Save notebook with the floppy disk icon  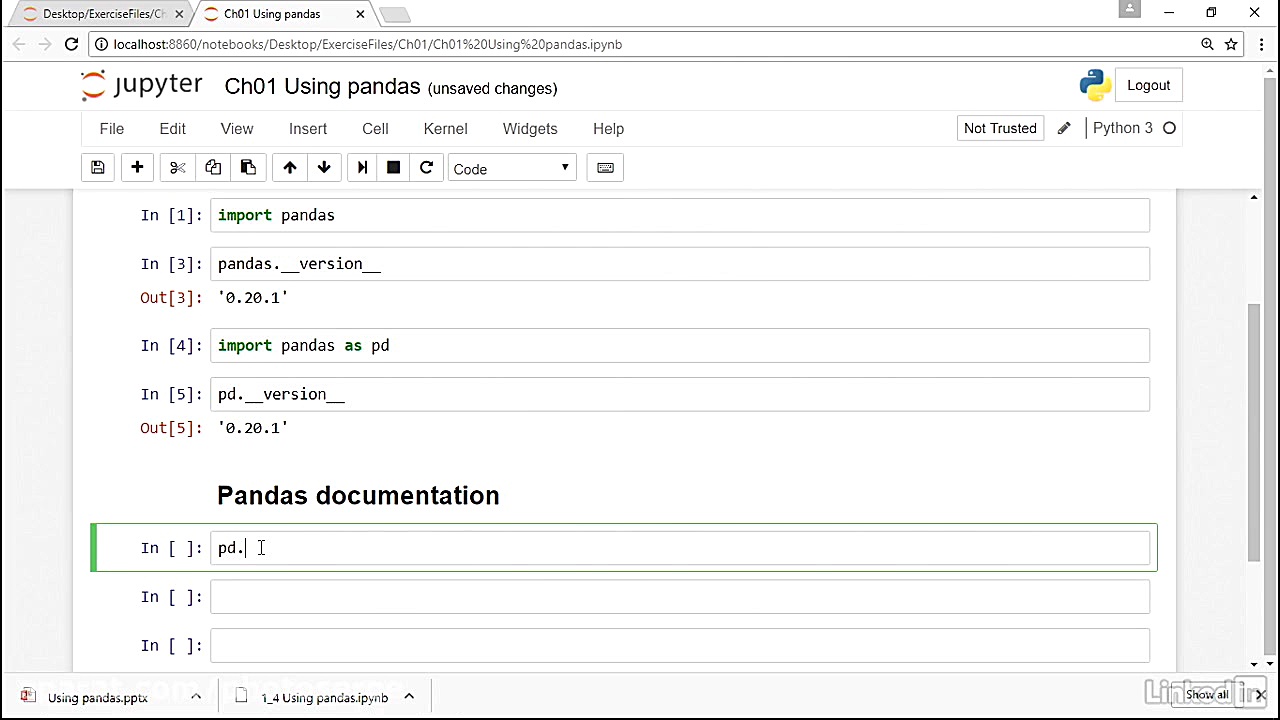pos(98,168)
